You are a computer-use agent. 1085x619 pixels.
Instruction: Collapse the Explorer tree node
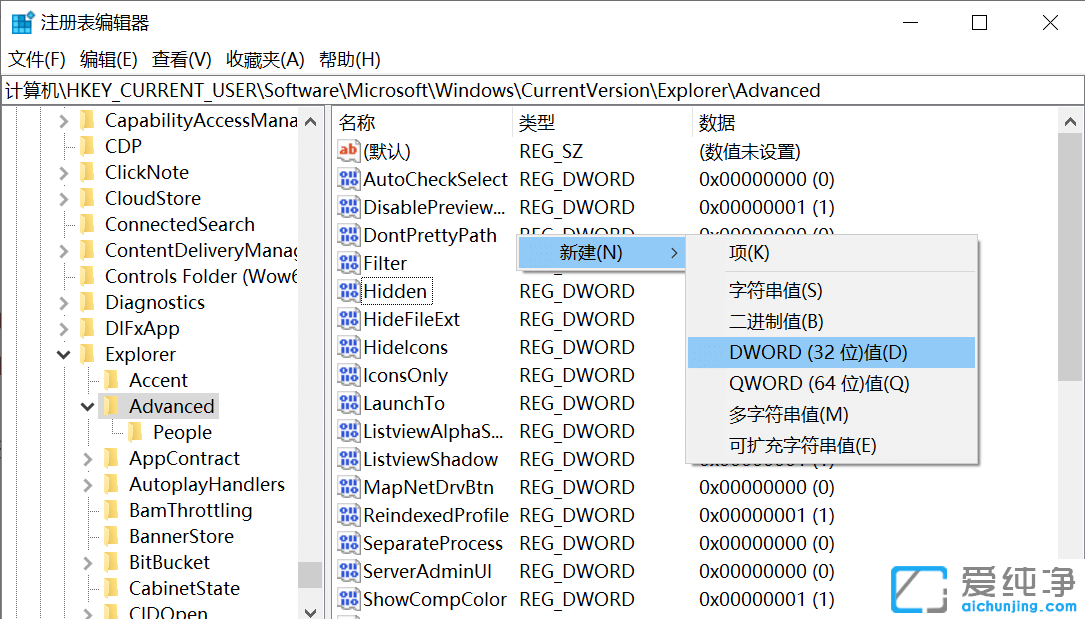[x=63, y=354]
